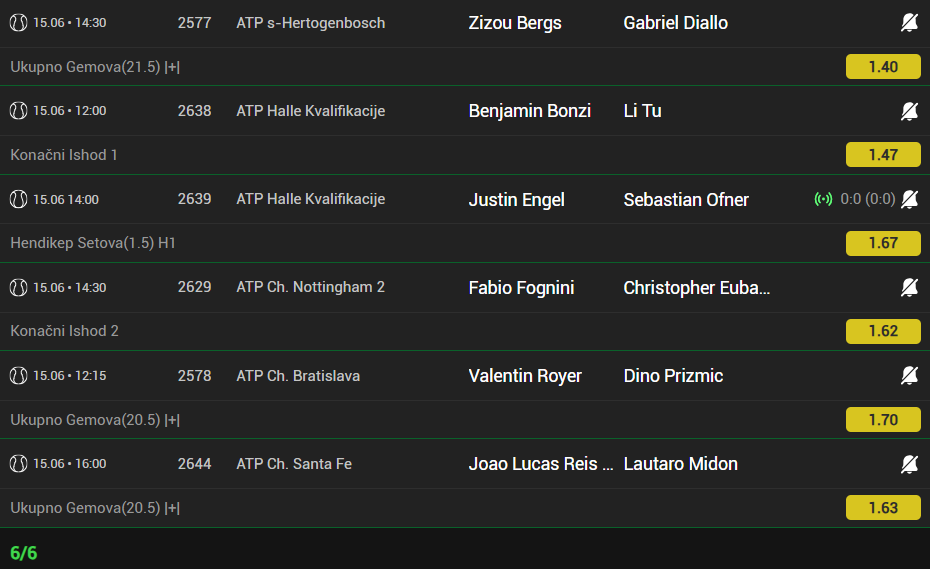Expand Ukupno Gemova(21.5) market
This screenshot has height=569, width=930.
click(x=95, y=67)
